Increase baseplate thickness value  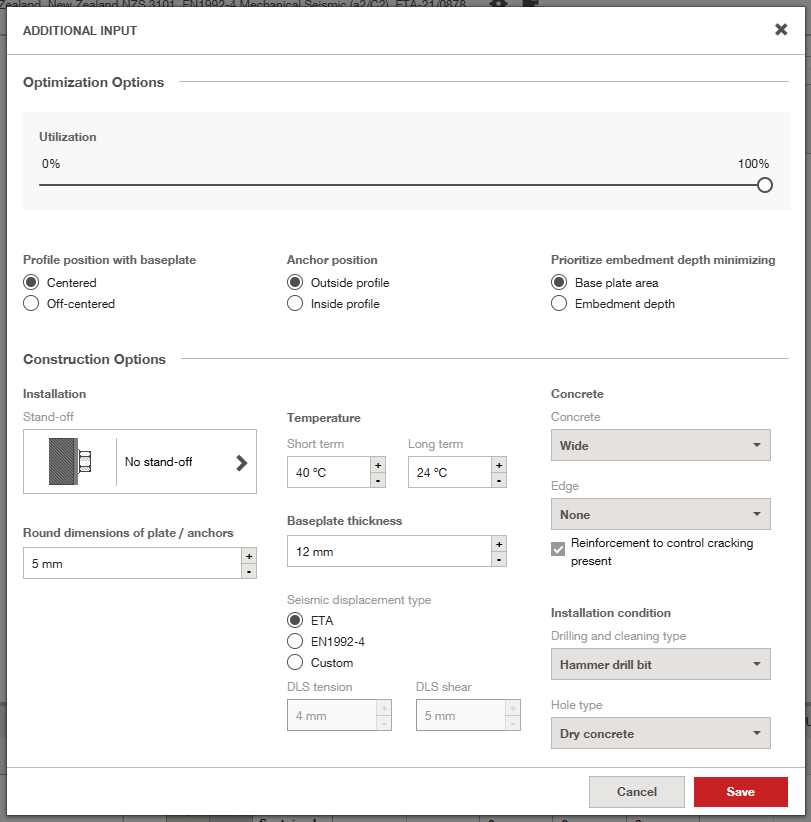[499, 544]
